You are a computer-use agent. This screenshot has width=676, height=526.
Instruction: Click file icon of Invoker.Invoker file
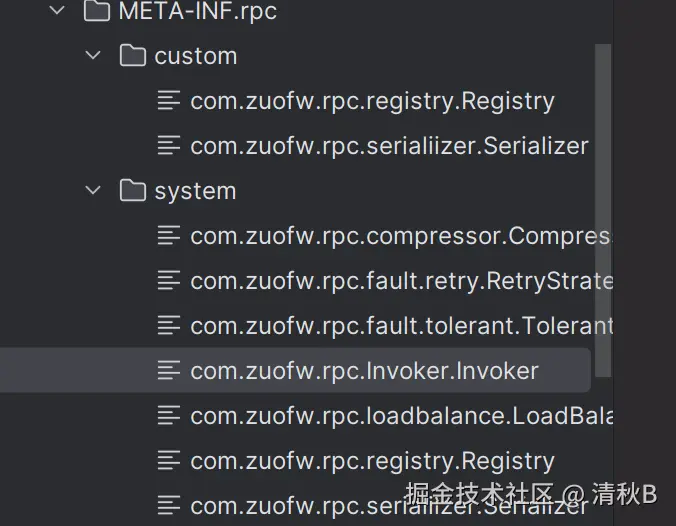point(170,370)
